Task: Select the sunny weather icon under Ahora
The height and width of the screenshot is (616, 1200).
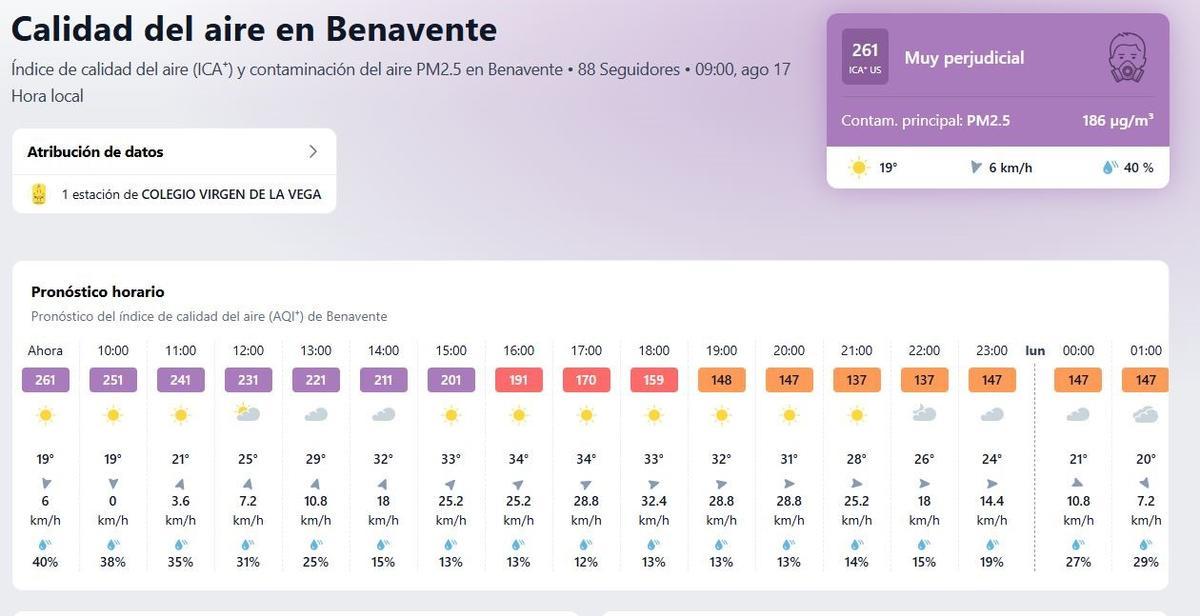Action: point(44,413)
